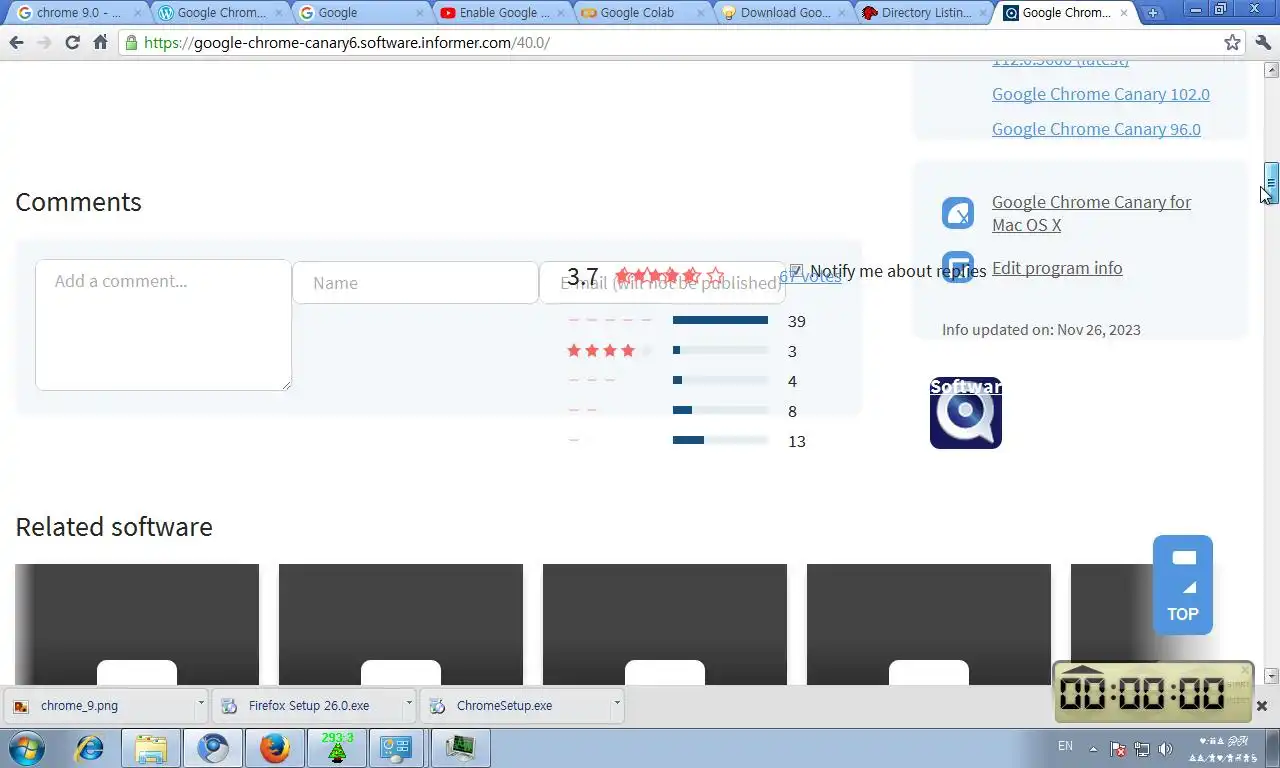The width and height of the screenshot is (1280, 768).
Task: Open the Chrome wrench settings menu
Action: 1262,43
